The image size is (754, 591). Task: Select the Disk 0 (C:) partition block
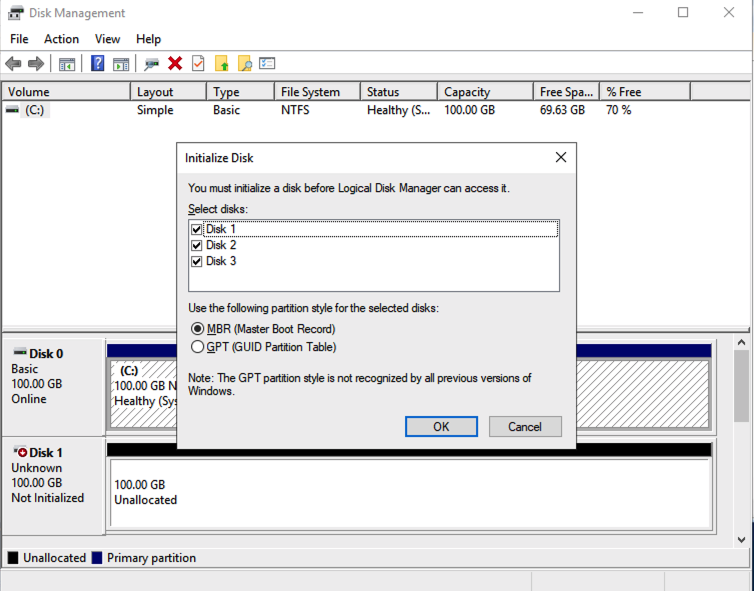[144, 393]
